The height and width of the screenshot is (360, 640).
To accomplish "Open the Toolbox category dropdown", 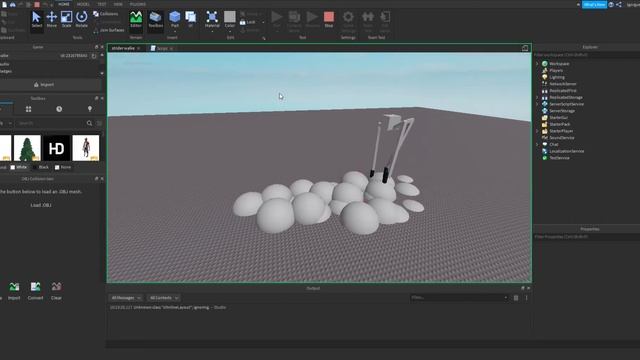I will tap(10, 123).
